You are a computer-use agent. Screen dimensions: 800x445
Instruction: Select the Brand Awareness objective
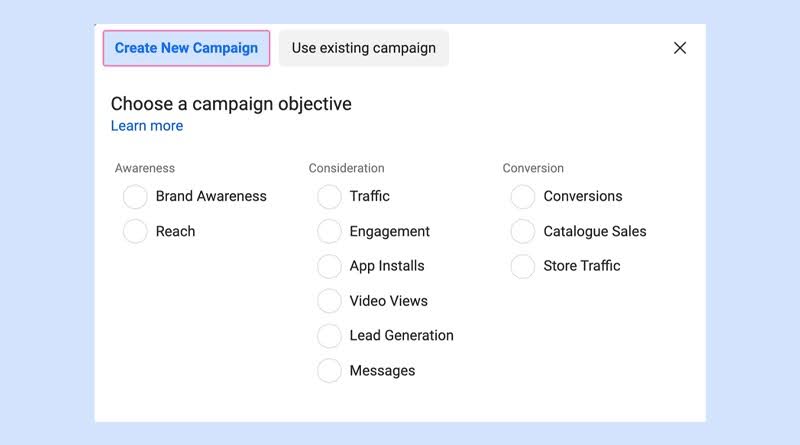(135, 196)
